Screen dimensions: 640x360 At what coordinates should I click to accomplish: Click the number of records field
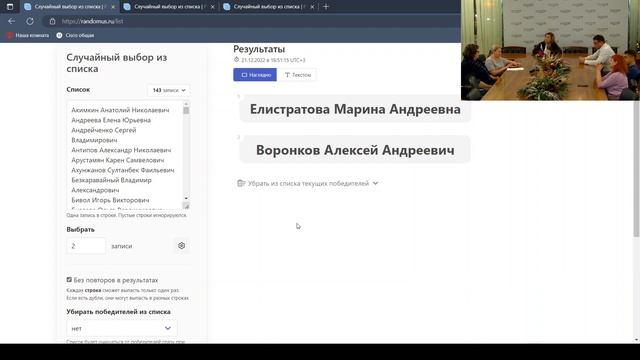[x=86, y=246]
